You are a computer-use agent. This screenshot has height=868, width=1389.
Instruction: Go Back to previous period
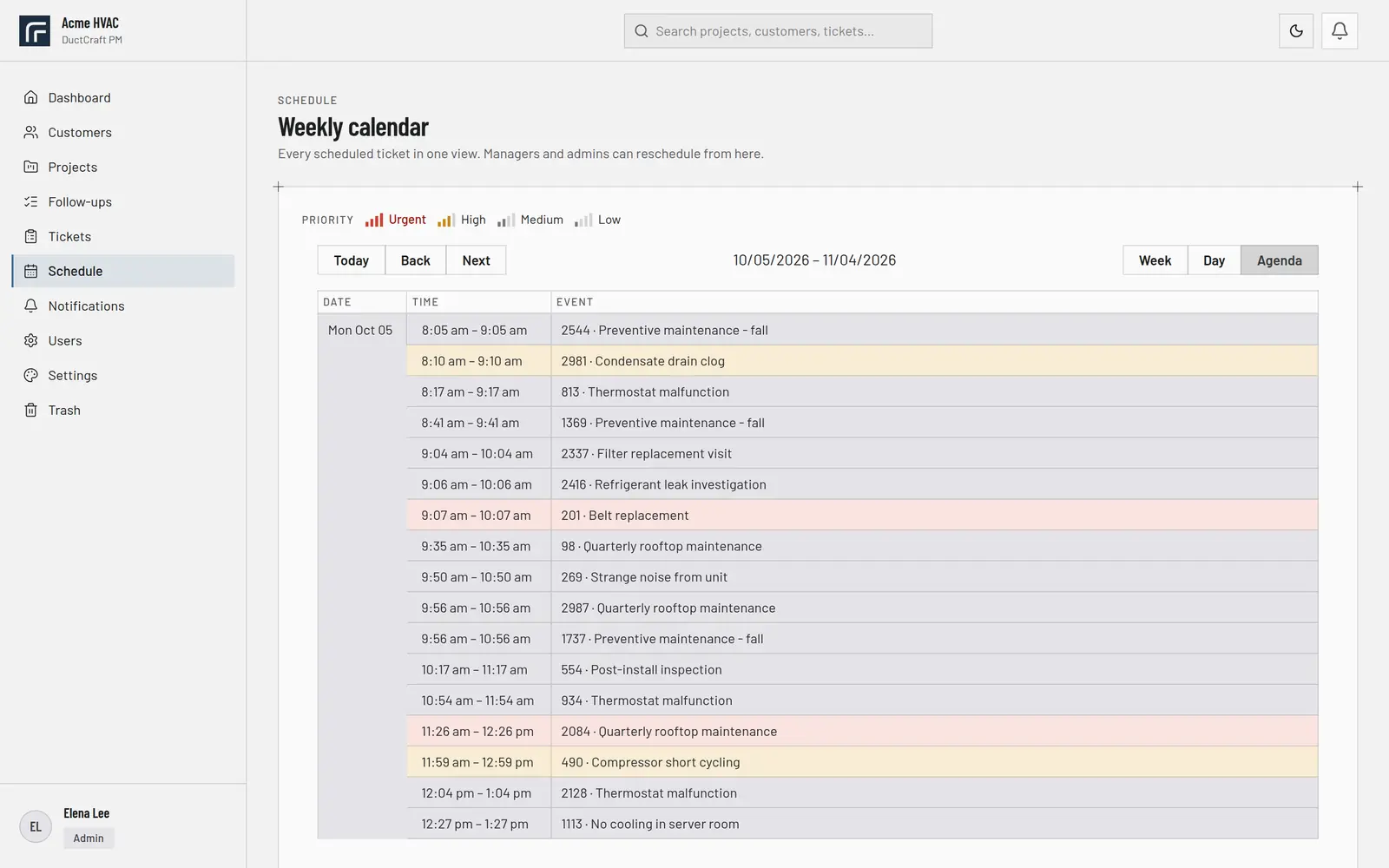416,260
